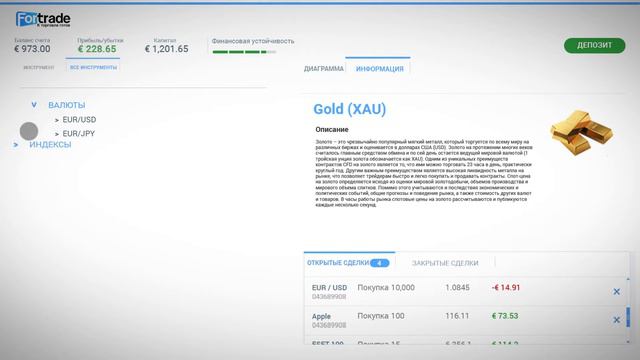Click the 1.0845 price value

457,287
